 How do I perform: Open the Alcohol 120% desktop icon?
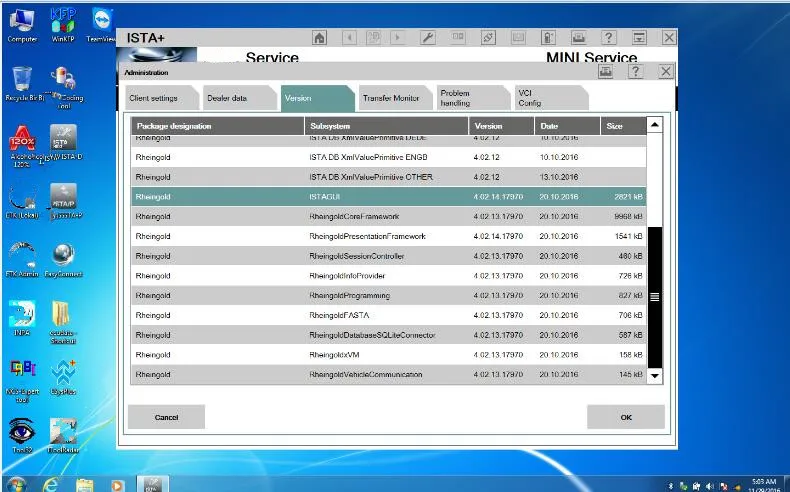coord(22,146)
